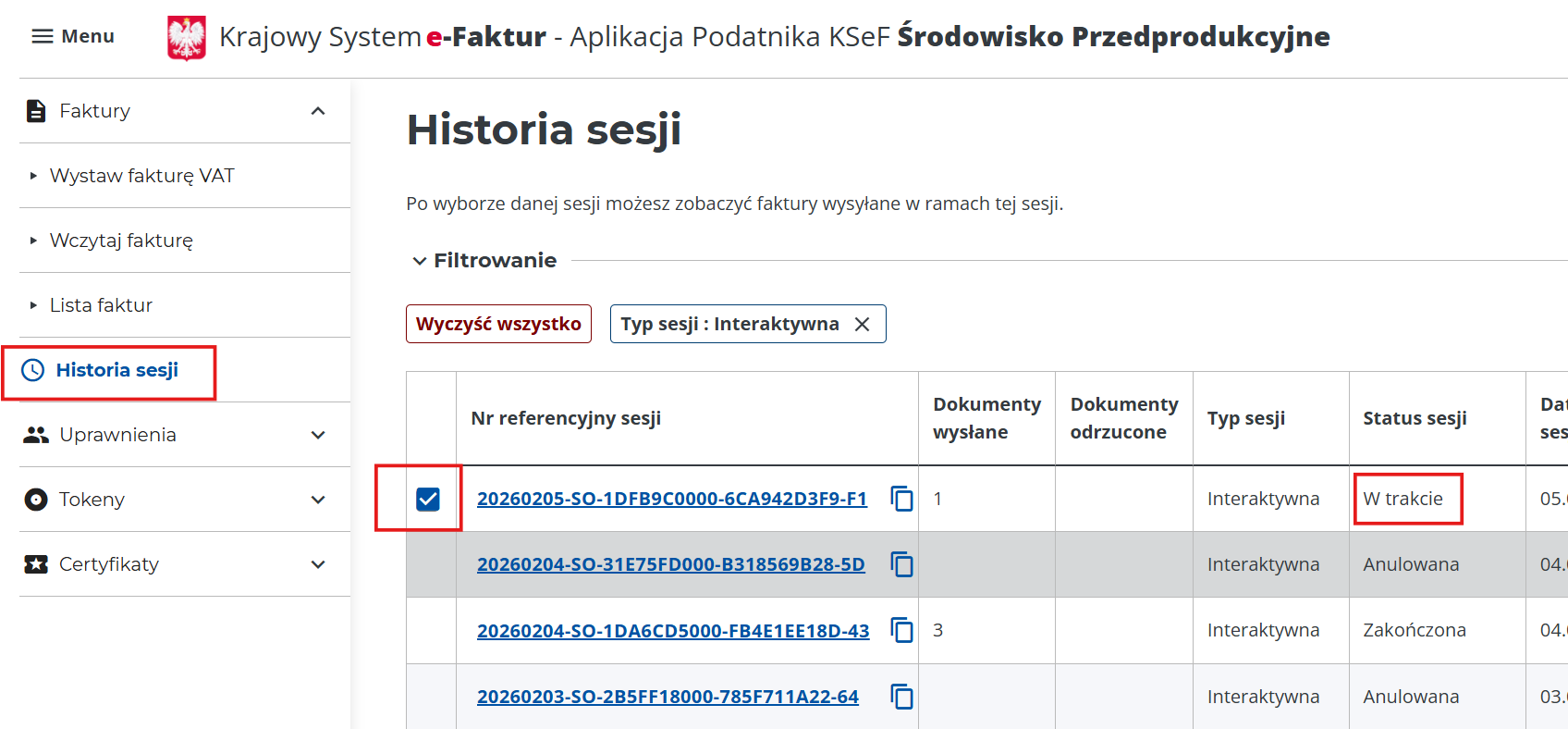
Task: Copy reference number ending in B318569B28-5D
Action: point(901,564)
